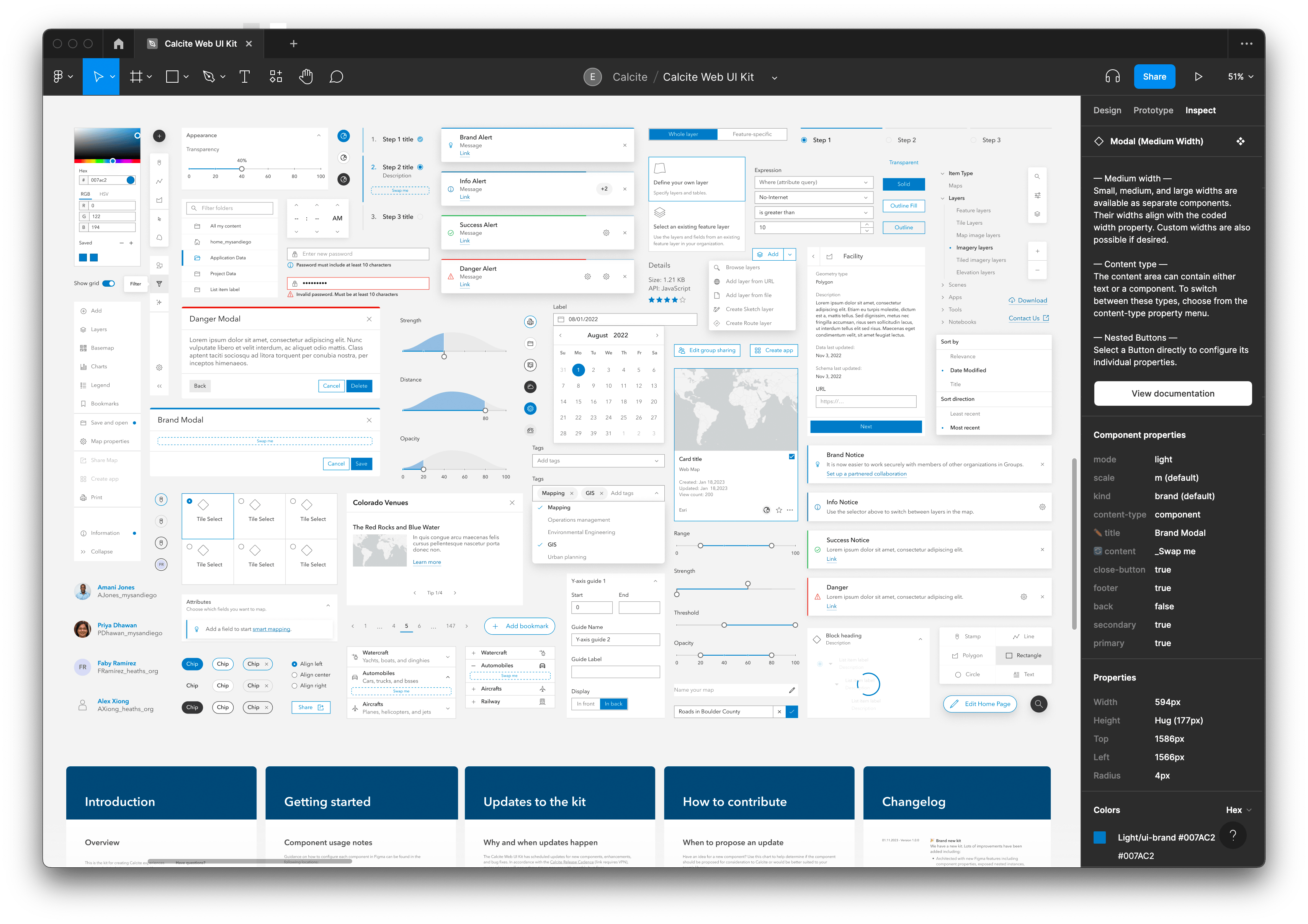This screenshot has height=924, width=1308.
Task: Click the View documentation button
Action: [x=1172, y=393]
